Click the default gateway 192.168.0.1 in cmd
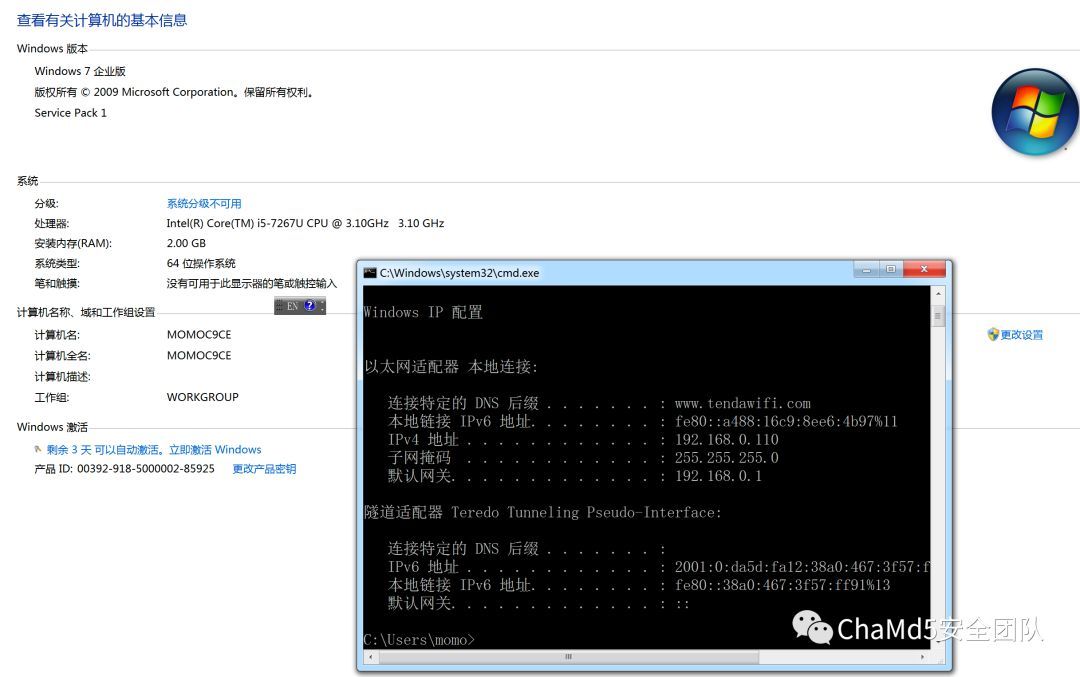Viewport: 1080px width, 677px height. click(x=718, y=476)
